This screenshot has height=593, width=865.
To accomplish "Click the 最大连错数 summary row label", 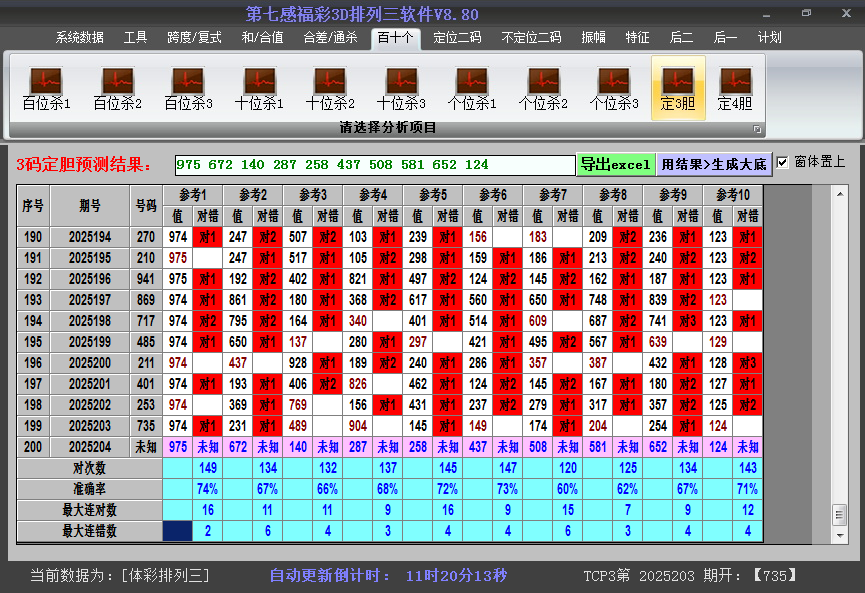I will (89, 531).
